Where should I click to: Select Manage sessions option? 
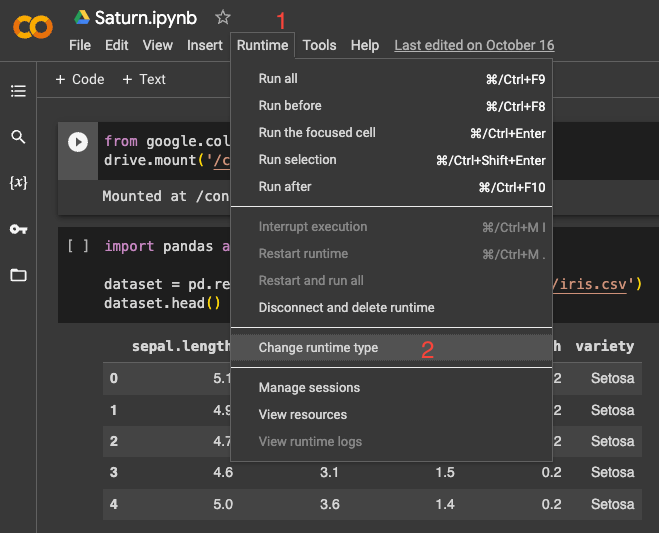click(x=309, y=388)
